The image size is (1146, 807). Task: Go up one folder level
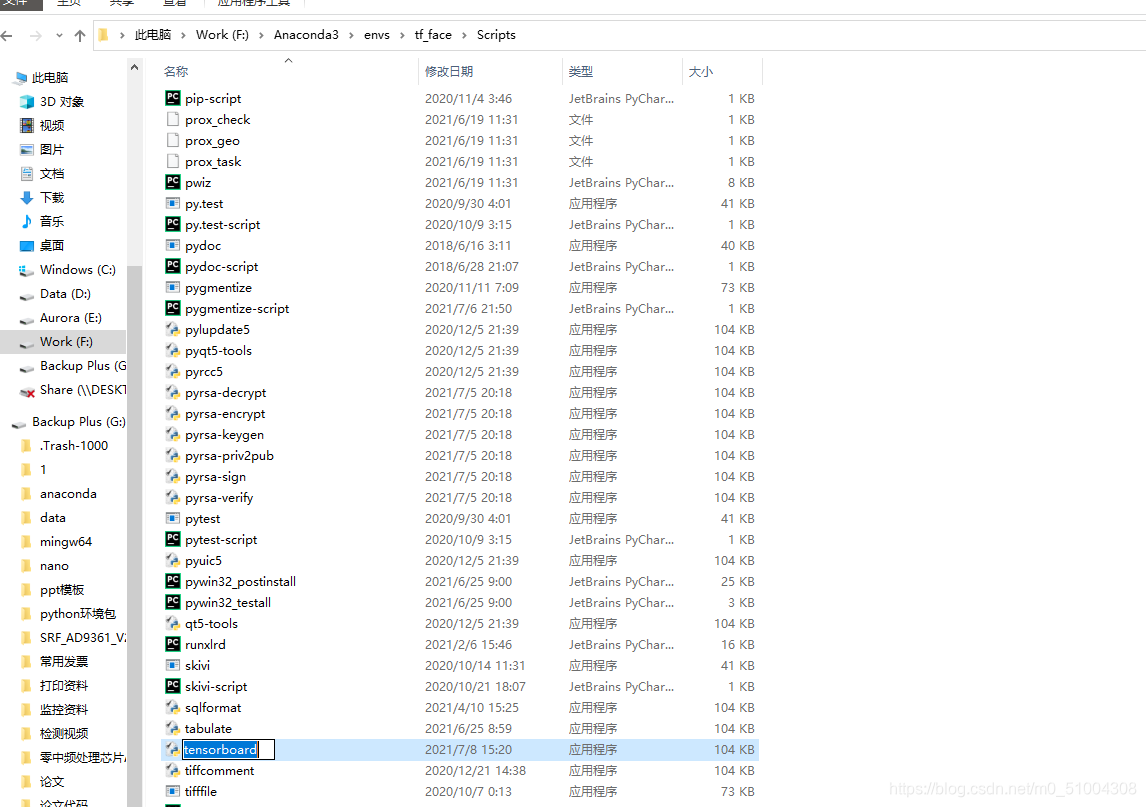pos(80,35)
